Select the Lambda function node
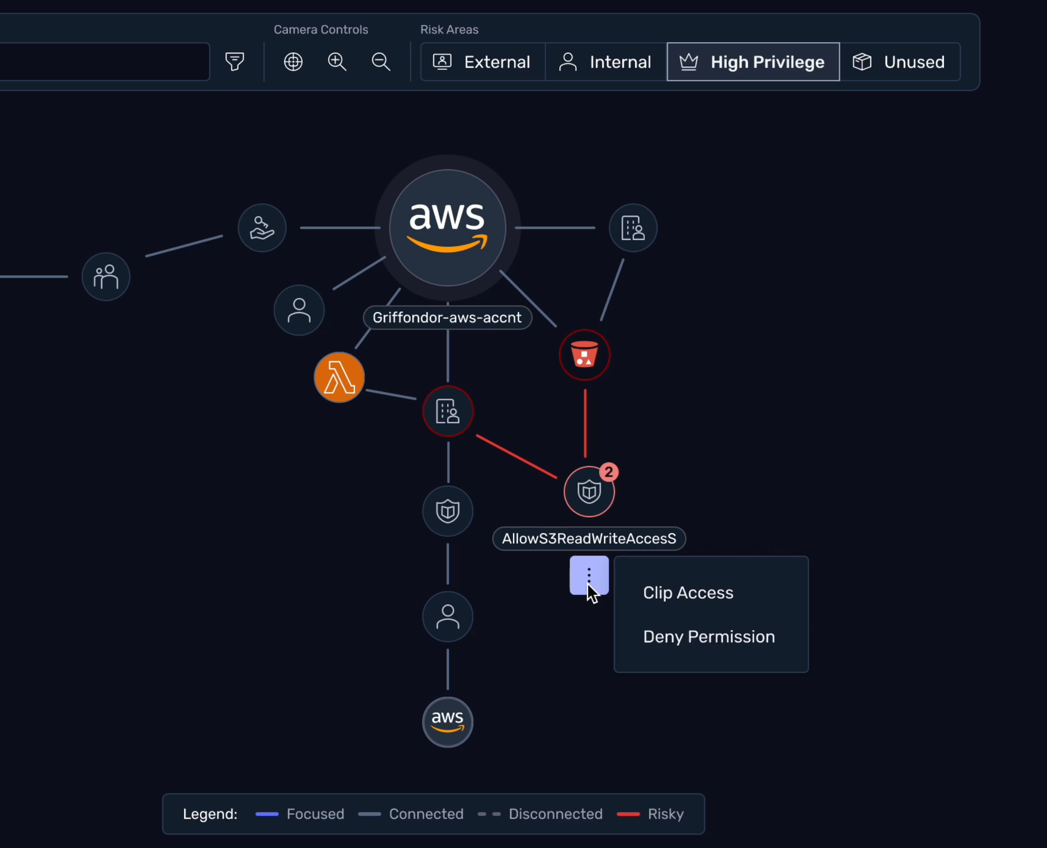Viewport: 1047px width, 848px height. (339, 378)
